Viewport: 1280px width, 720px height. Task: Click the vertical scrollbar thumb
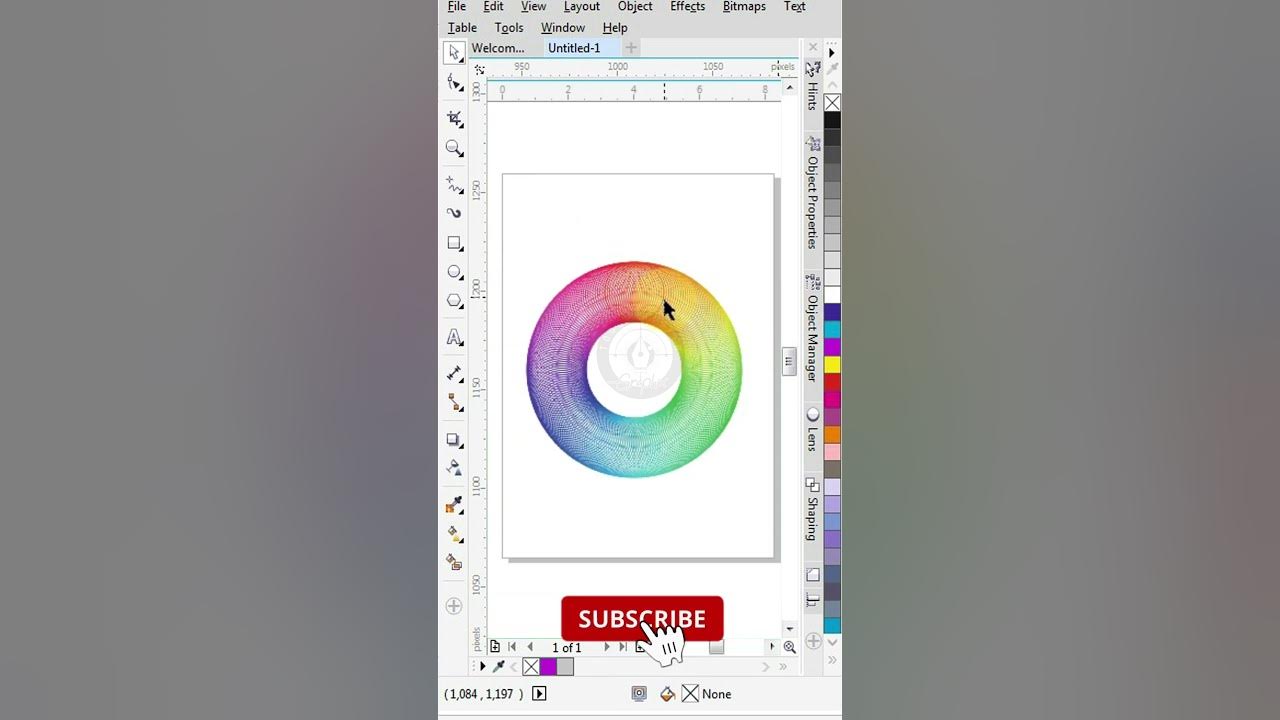(789, 362)
